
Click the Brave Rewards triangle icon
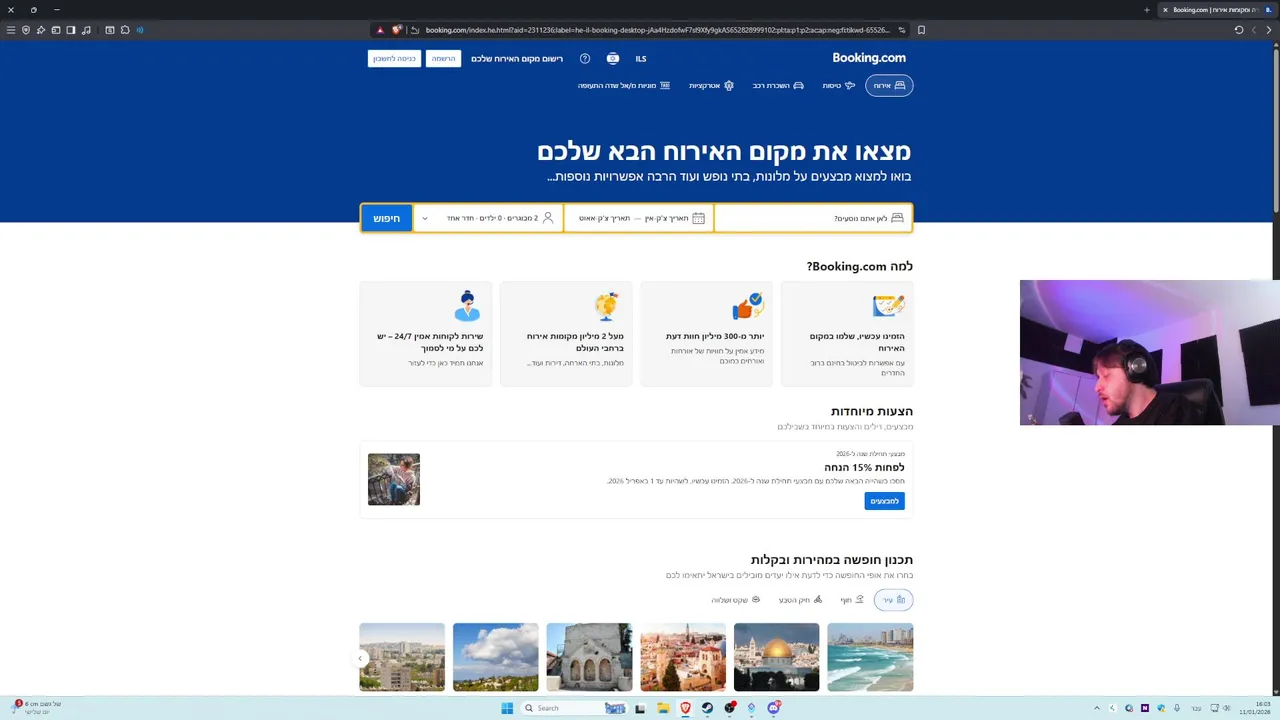(380, 30)
